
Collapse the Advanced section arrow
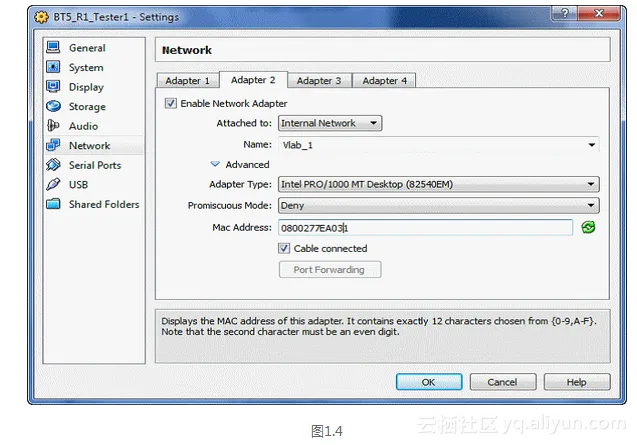coord(215,164)
